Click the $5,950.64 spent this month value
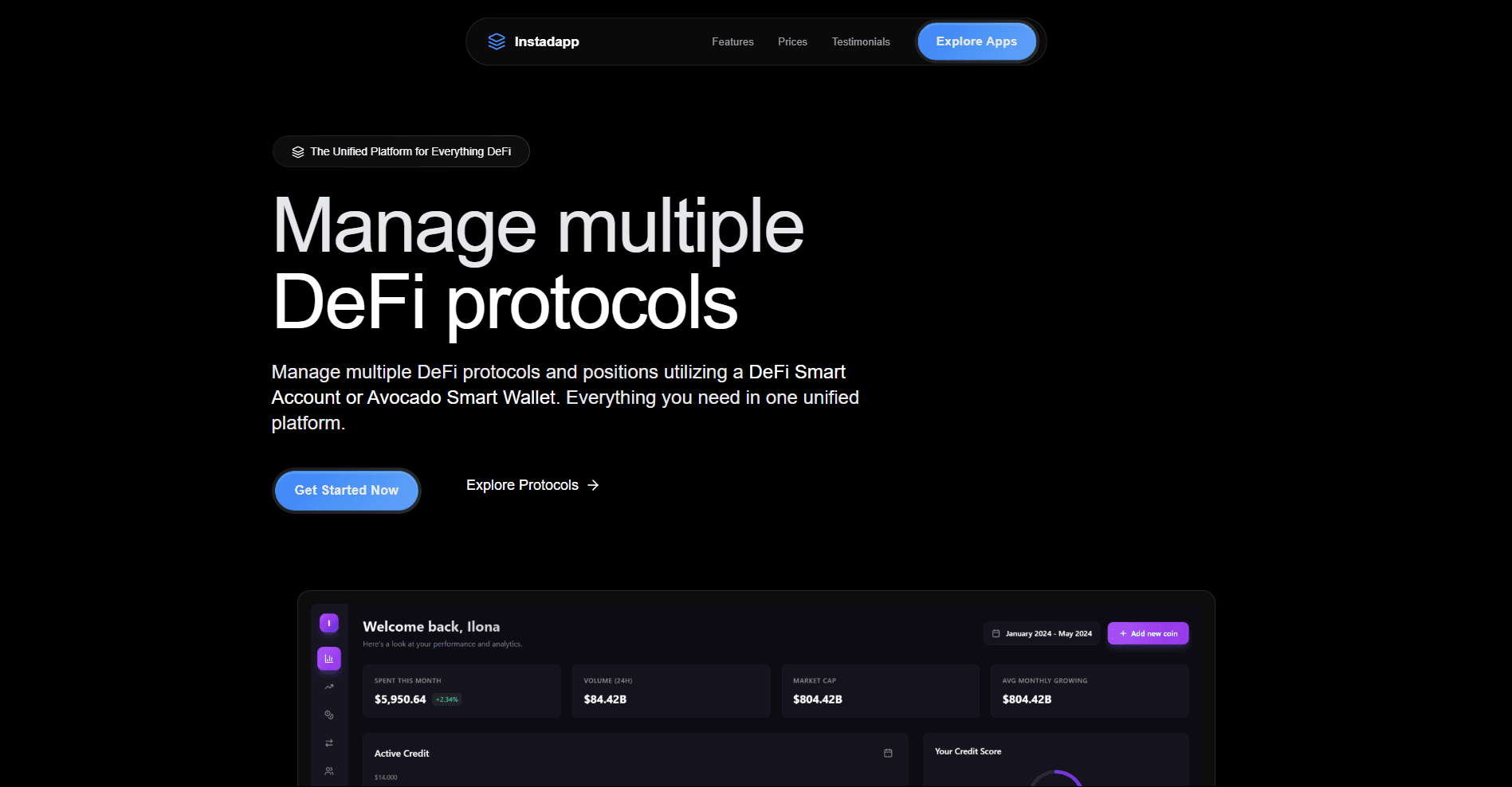1512x787 pixels. pos(400,699)
